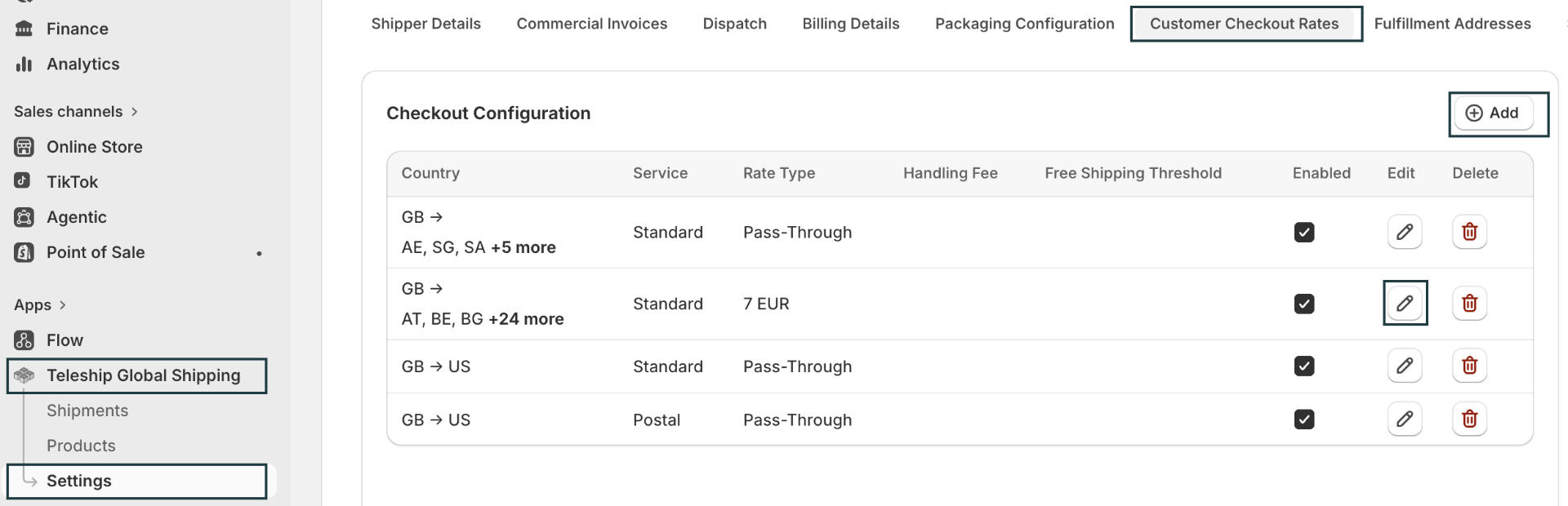Open the Shipper Details tab

(425, 24)
